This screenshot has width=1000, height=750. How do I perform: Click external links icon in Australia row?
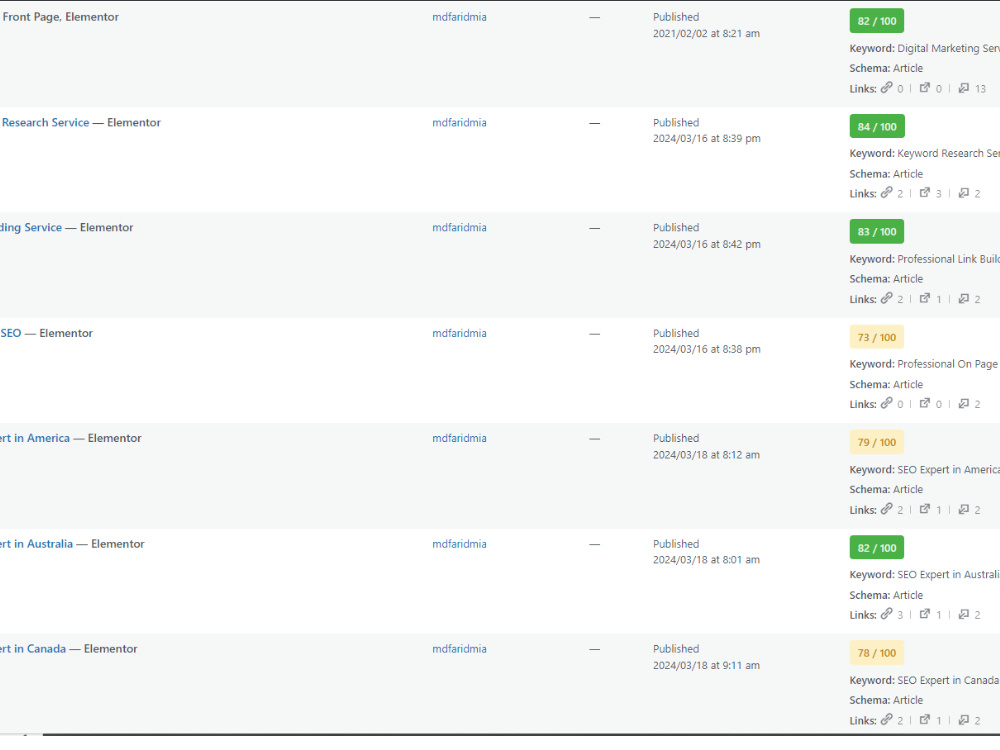click(925, 614)
